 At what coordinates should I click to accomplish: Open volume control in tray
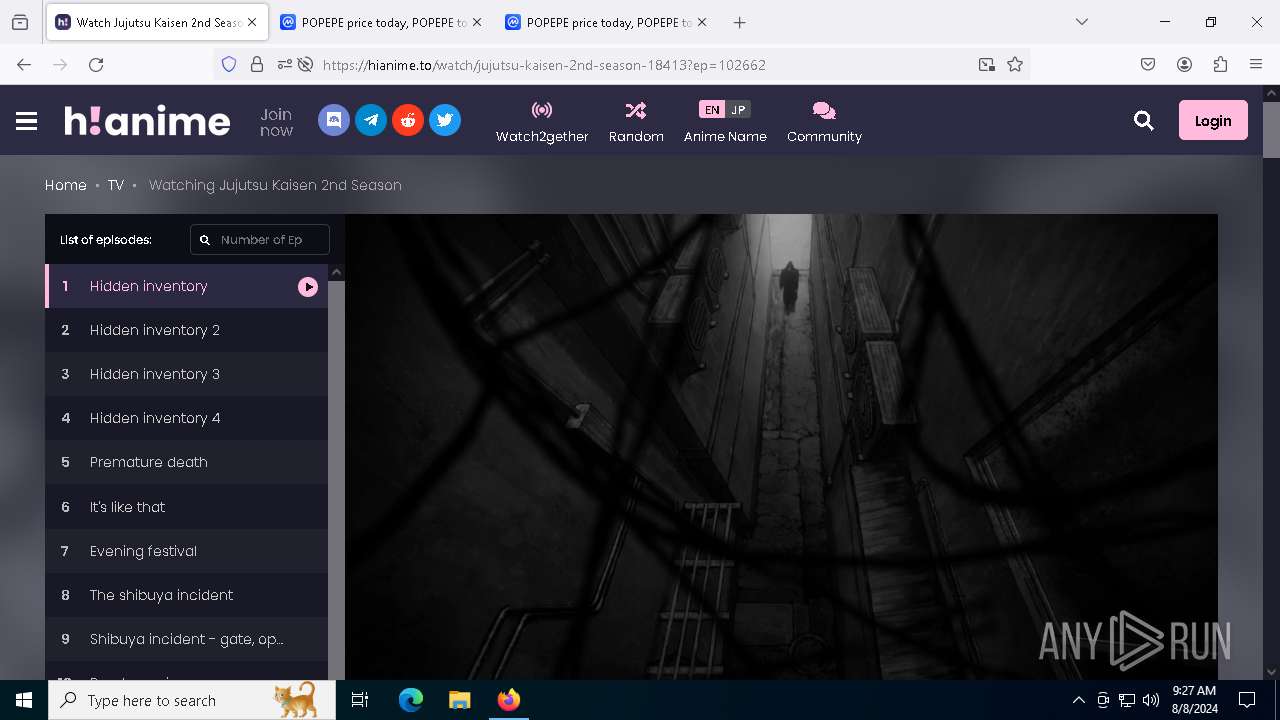tap(1151, 700)
